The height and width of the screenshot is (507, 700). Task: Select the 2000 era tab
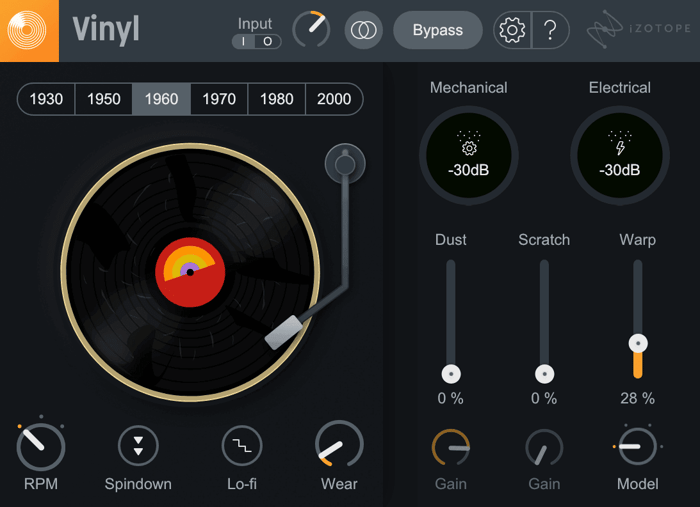(x=334, y=99)
